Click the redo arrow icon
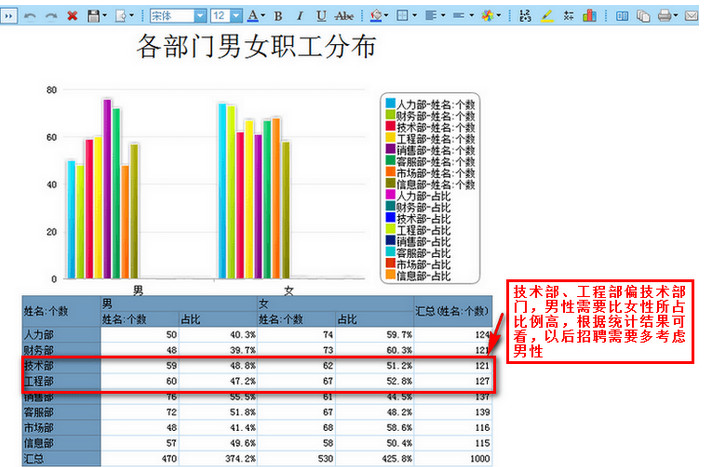The image size is (704, 467). point(51,16)
